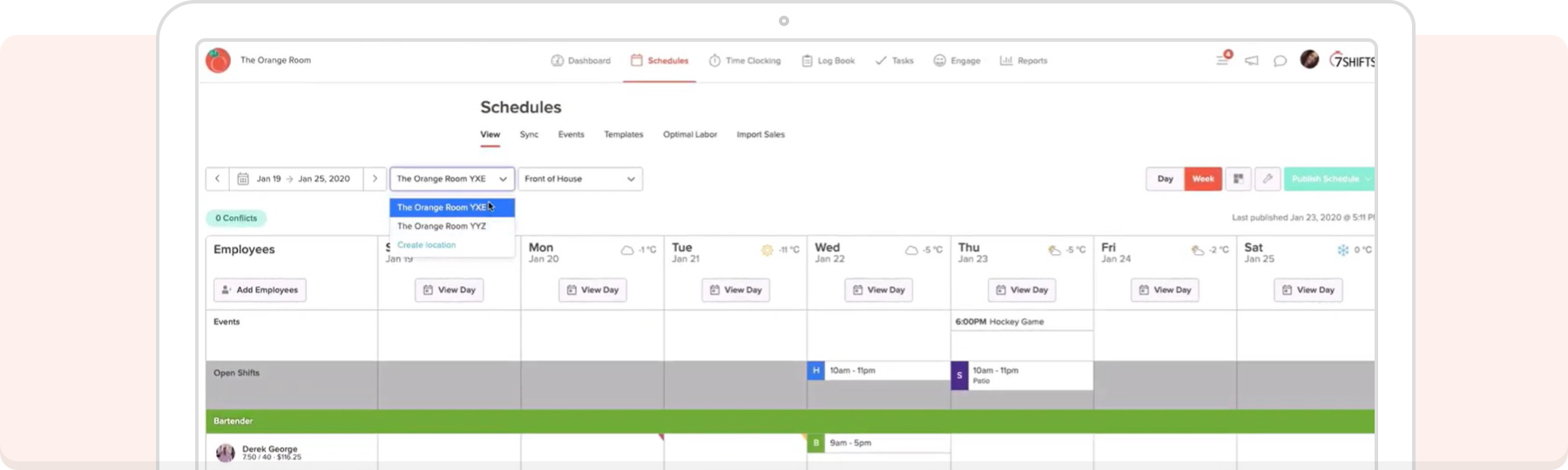Go to previous week arrow
This screenshot has height=470, width=1568.
click(x=218, y=178)
